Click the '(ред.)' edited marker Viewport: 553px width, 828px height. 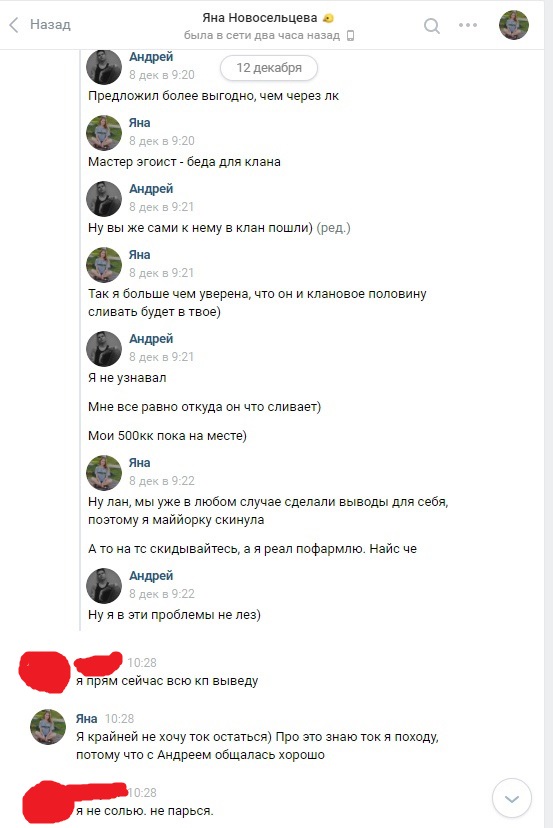tap(333, 228)
